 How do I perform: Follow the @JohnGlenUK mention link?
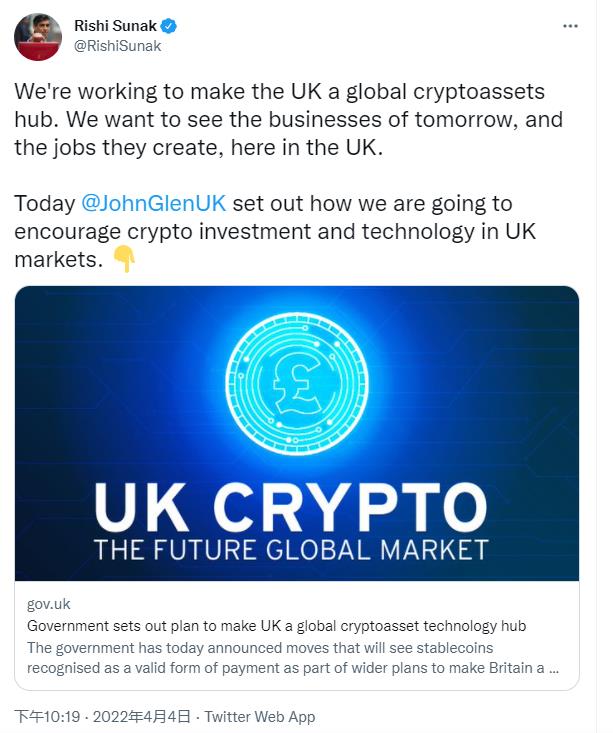[153, 204]
